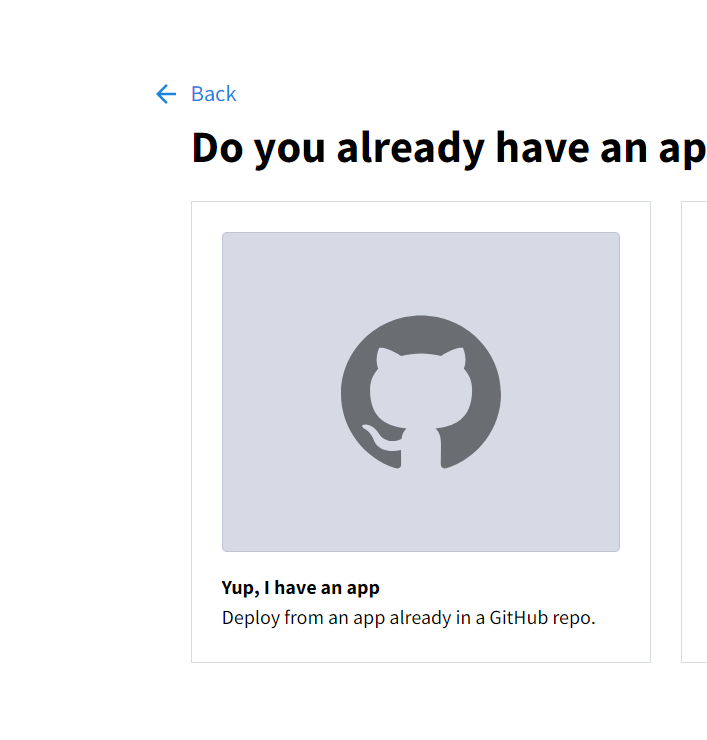Select the gray GitHub image tile
This screenshot has height=740, width=707.
(421, 392)
